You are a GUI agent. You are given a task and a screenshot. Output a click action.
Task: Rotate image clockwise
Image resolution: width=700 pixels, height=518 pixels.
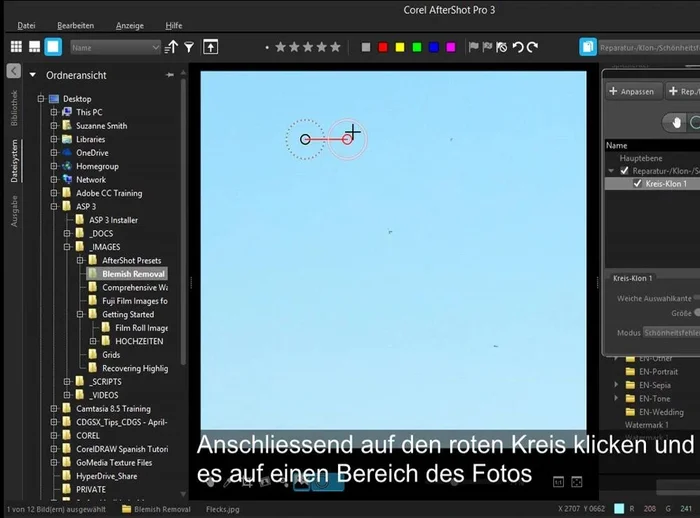tap(532, 47)
